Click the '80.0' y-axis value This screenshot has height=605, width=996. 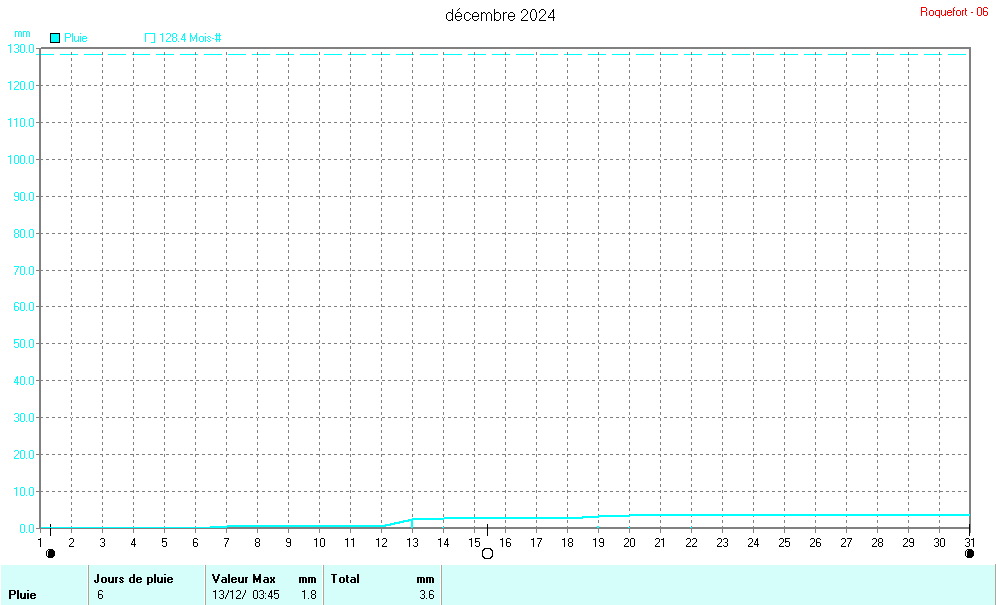point(24,233)
